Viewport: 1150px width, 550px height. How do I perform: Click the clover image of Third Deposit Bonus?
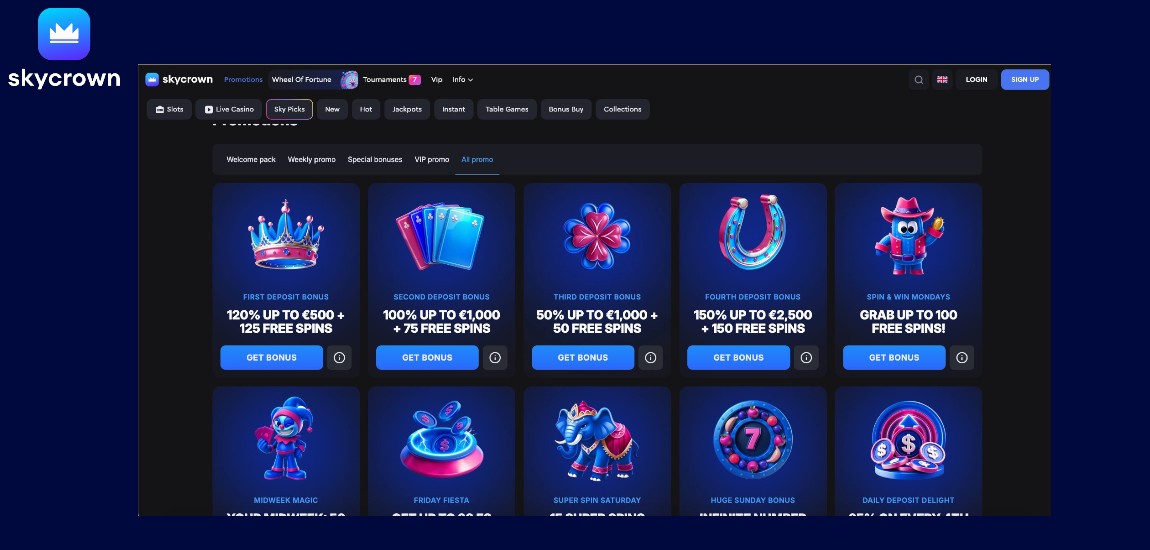click(x=597, y=235)
